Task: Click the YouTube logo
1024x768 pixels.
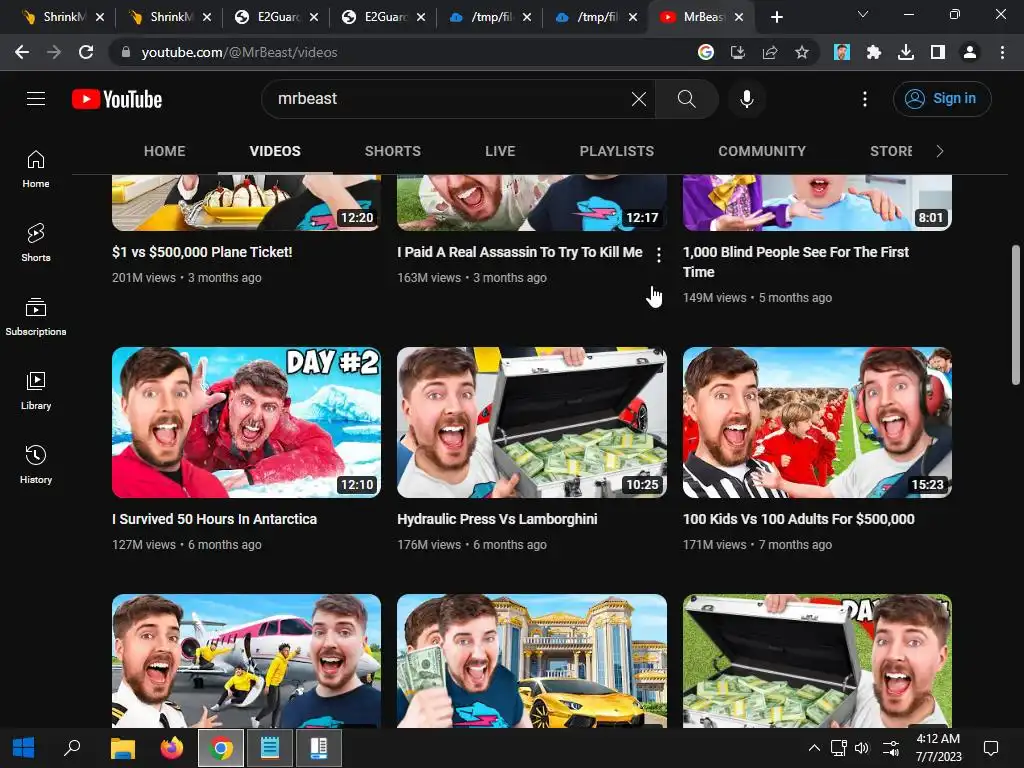Action: click(x=117, y=99)
